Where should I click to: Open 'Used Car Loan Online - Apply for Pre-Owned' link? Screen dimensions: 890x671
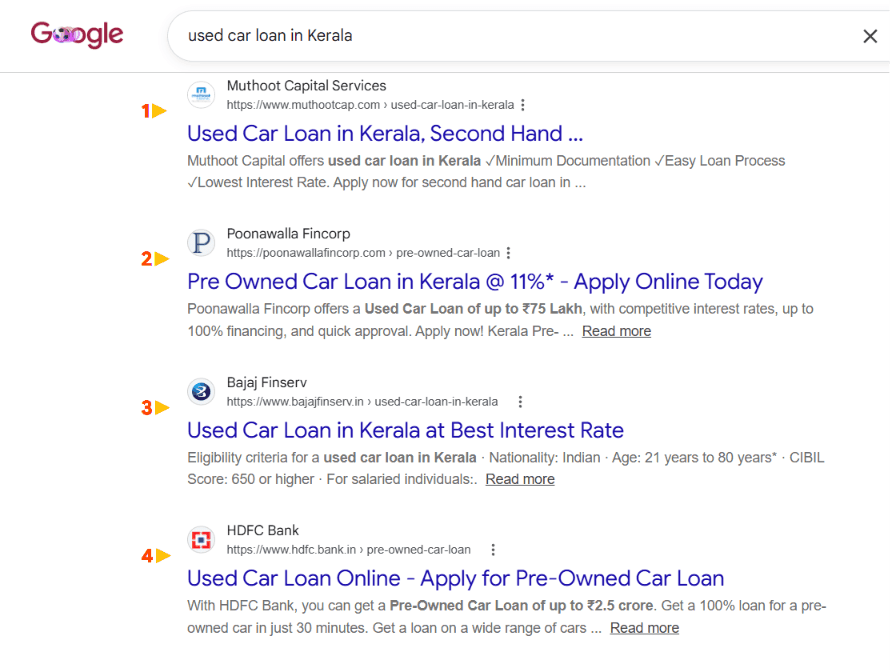click(455, 578)
